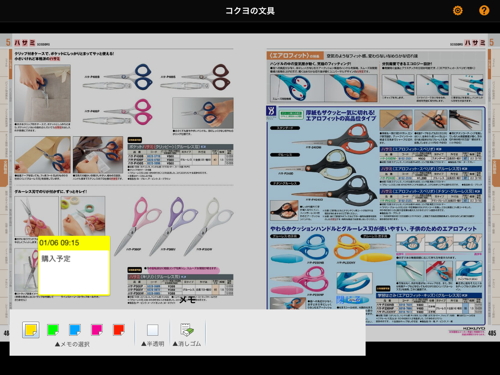Image resolution: width=500 pixels, height=375 pixels.
Task: Click the orange index tab on right edge
Action: click(x=496, y=173)
